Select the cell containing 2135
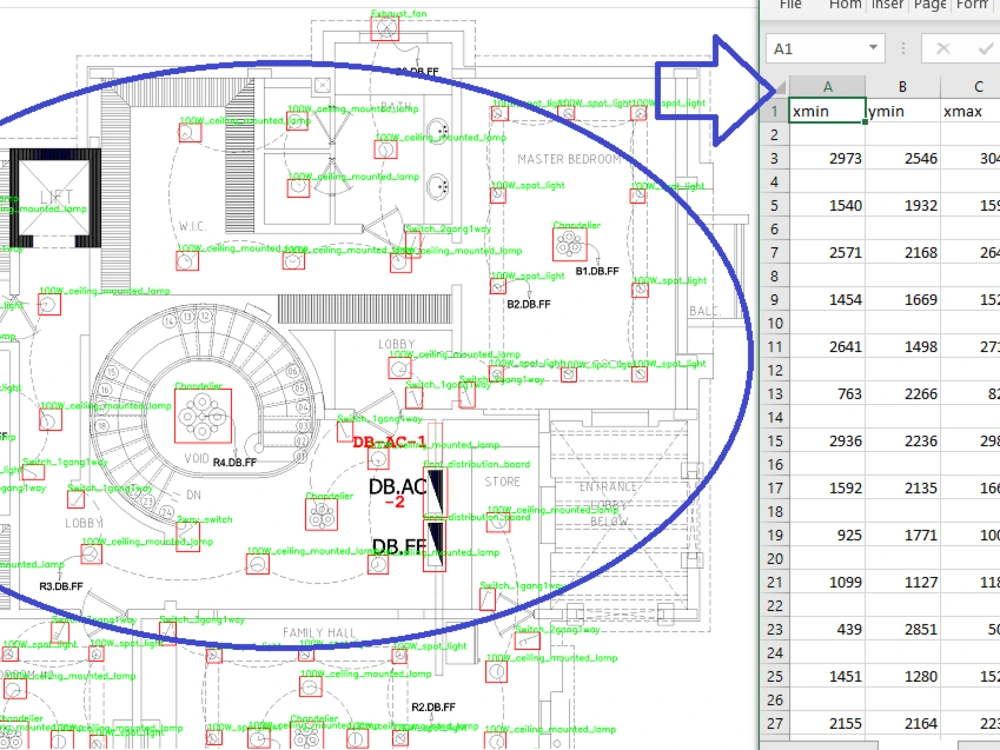 tap(902, 488)
